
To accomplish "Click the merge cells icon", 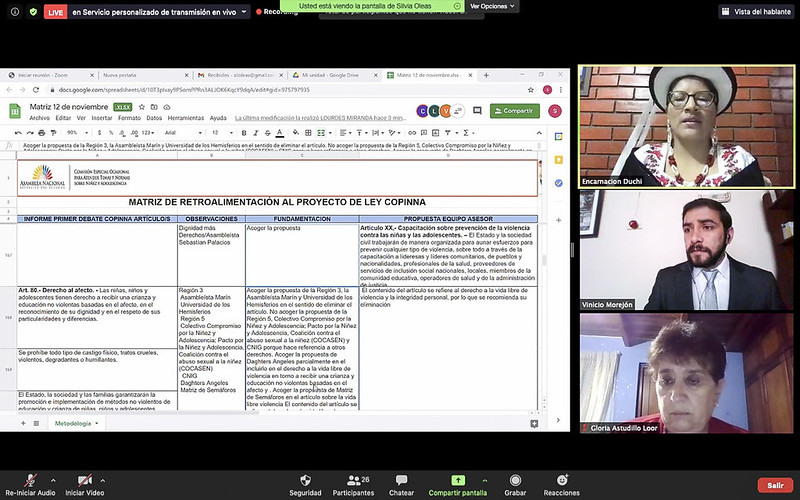I will (x=321, y=133).
